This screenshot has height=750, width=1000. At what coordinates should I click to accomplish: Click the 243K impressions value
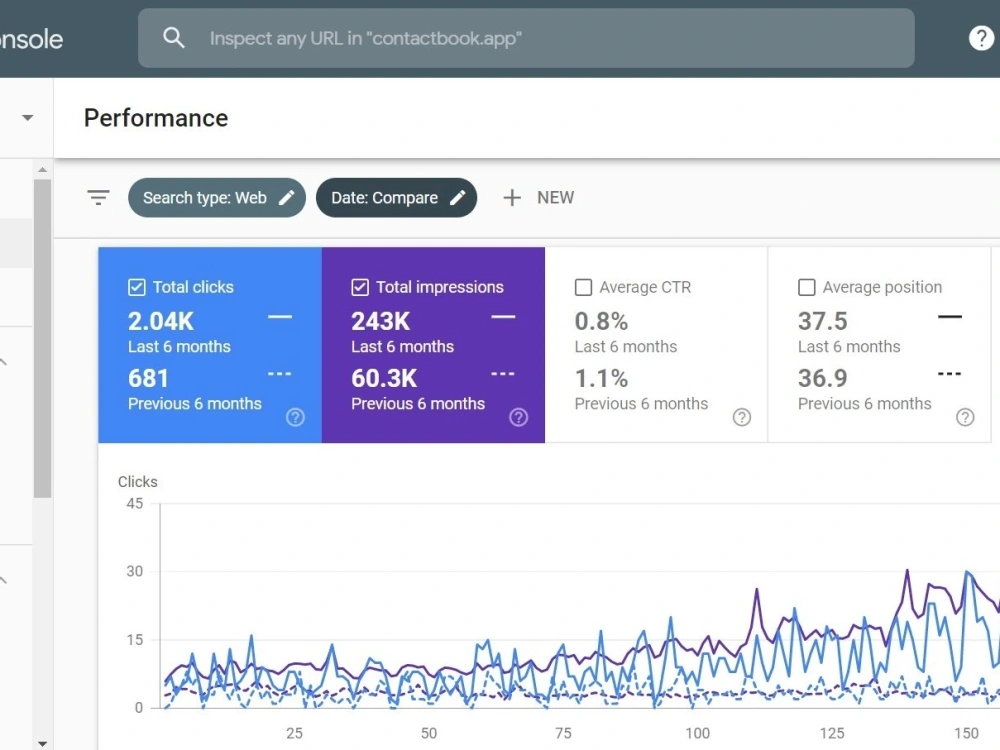point(381,321)
